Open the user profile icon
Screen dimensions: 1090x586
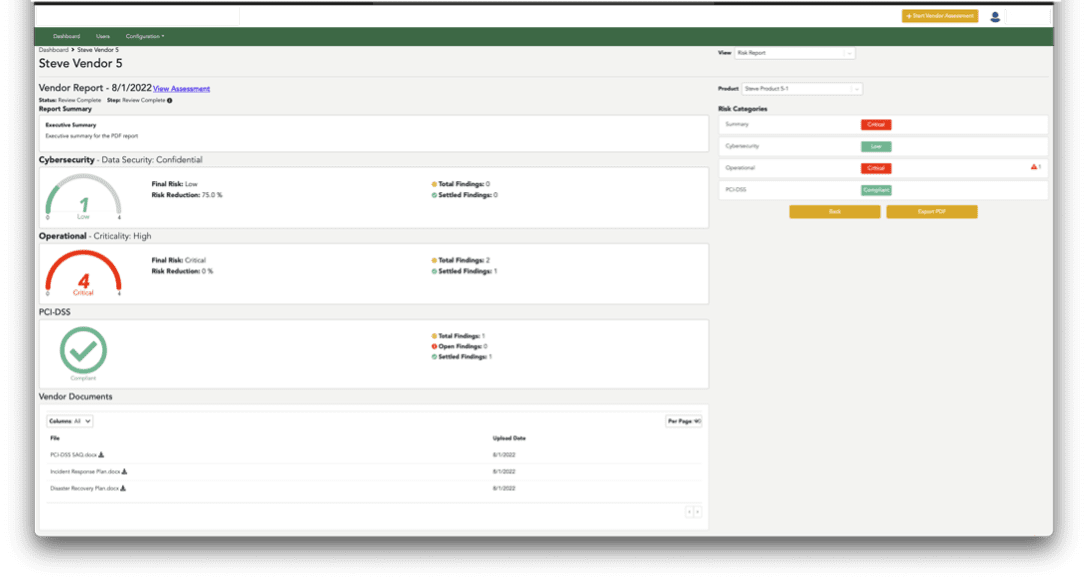click(995, 17)
